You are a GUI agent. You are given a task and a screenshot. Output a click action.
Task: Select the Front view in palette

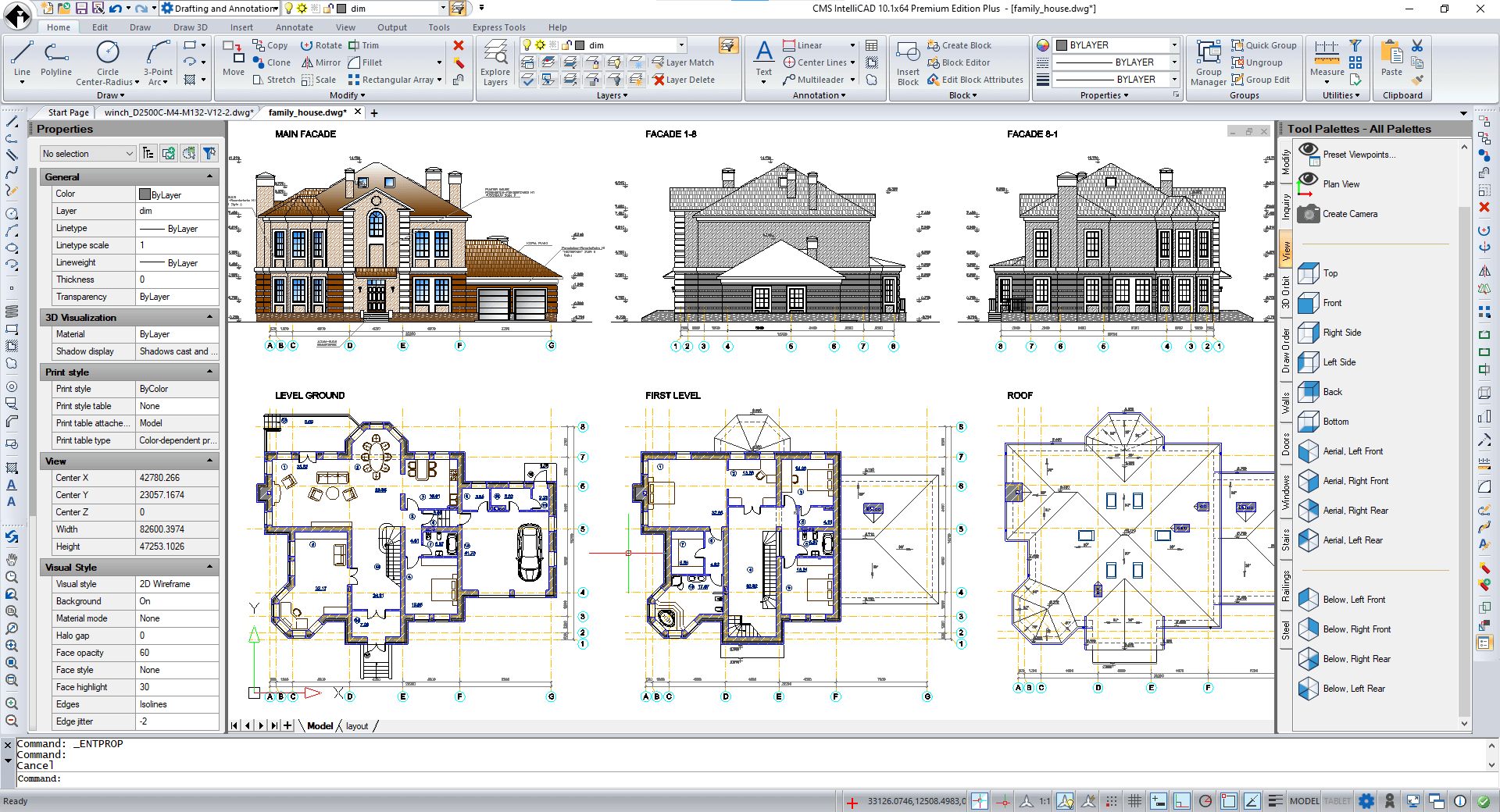1320,303
